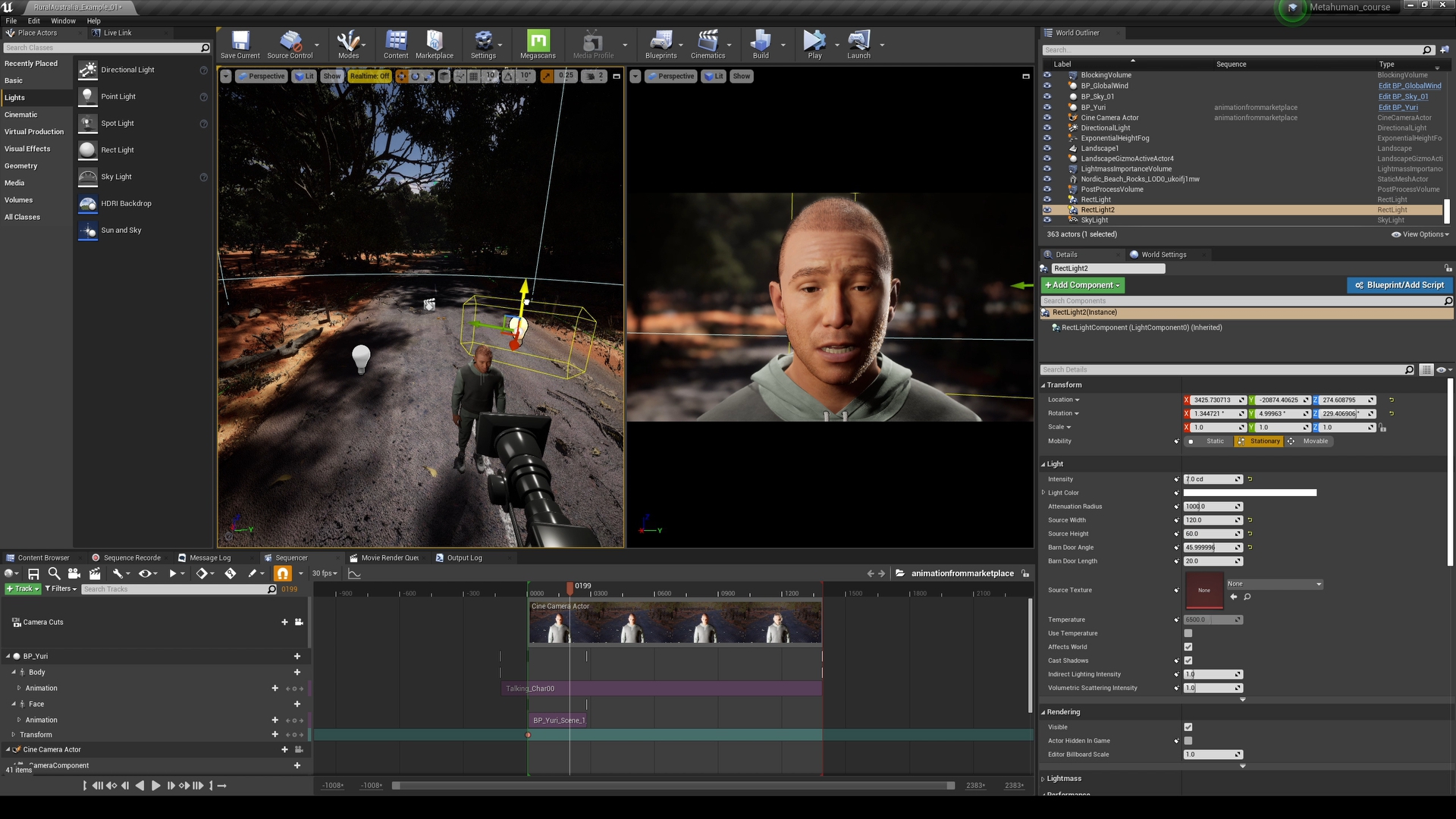The width and height of the screenshot is (1456, 819).
Task: Click the Add Component button
Action: [1082, 285]
